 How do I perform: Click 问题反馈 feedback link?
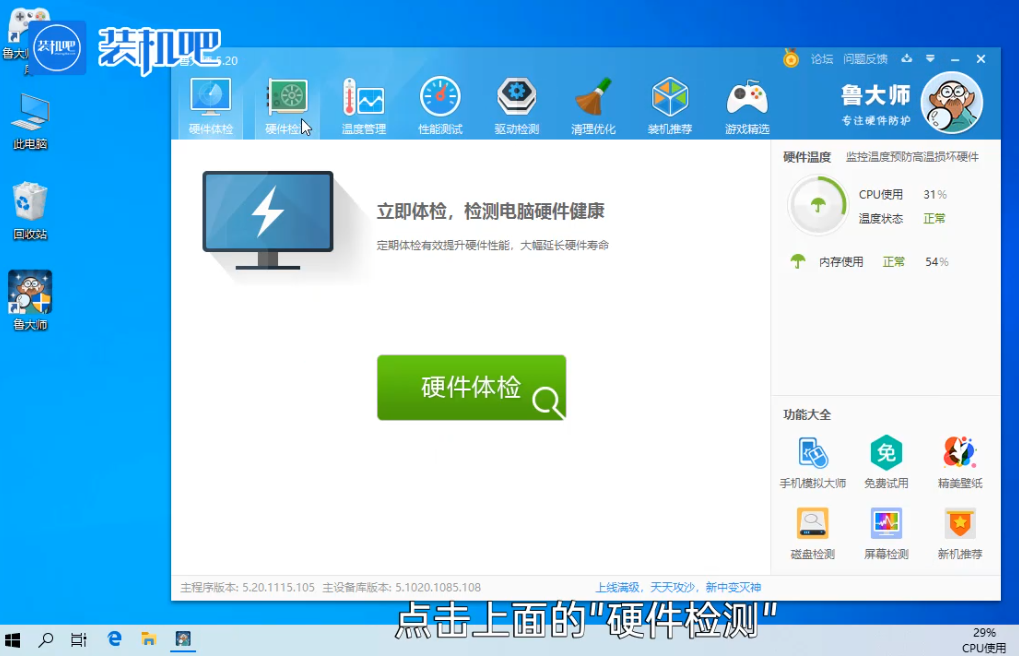tap(865, 59)
